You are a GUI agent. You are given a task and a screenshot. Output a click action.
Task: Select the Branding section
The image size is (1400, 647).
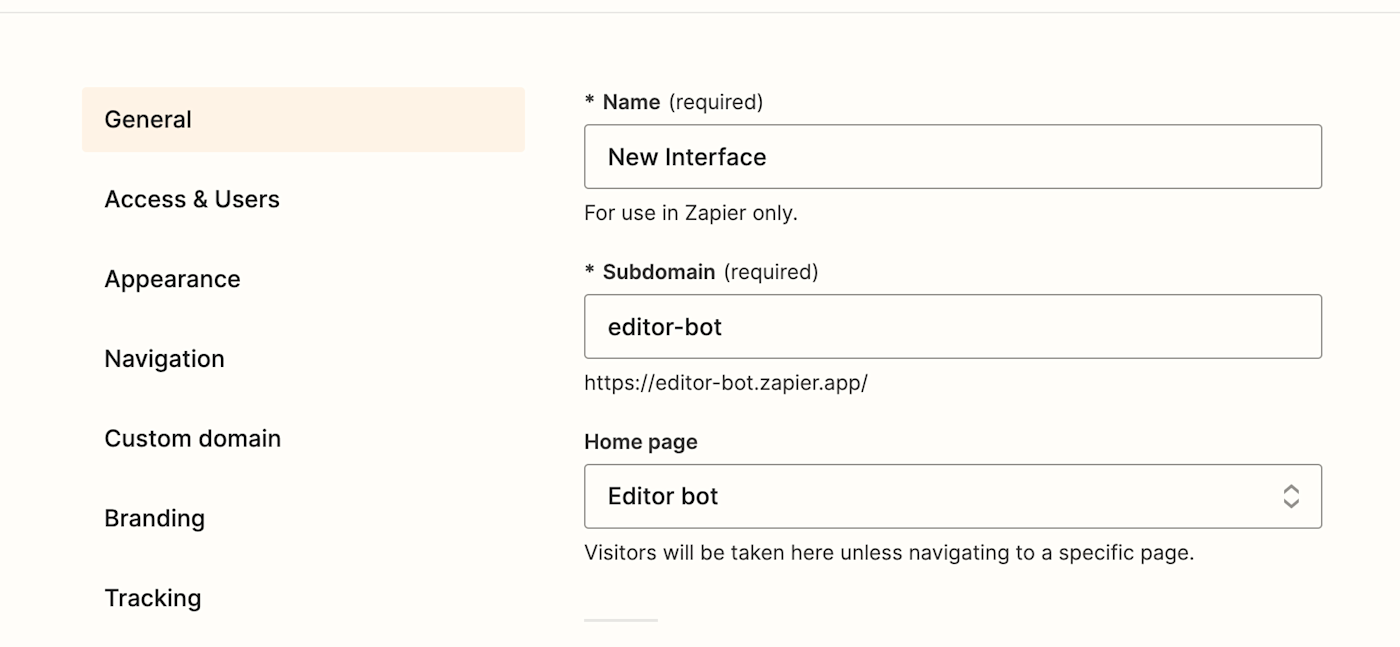[154, 518]
